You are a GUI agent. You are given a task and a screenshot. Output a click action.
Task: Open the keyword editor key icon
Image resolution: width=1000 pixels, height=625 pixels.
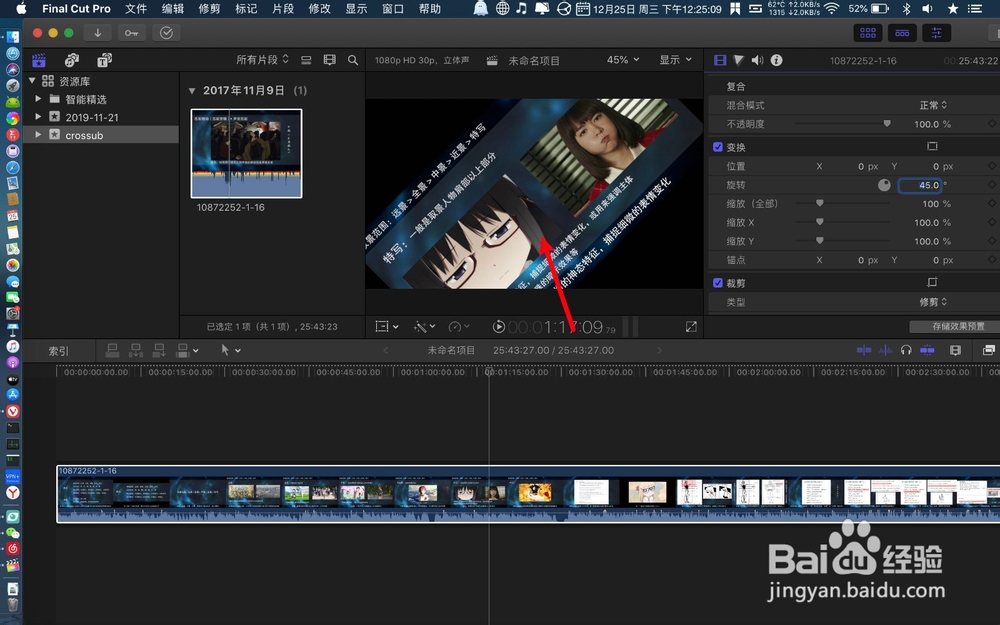(131, 33)
